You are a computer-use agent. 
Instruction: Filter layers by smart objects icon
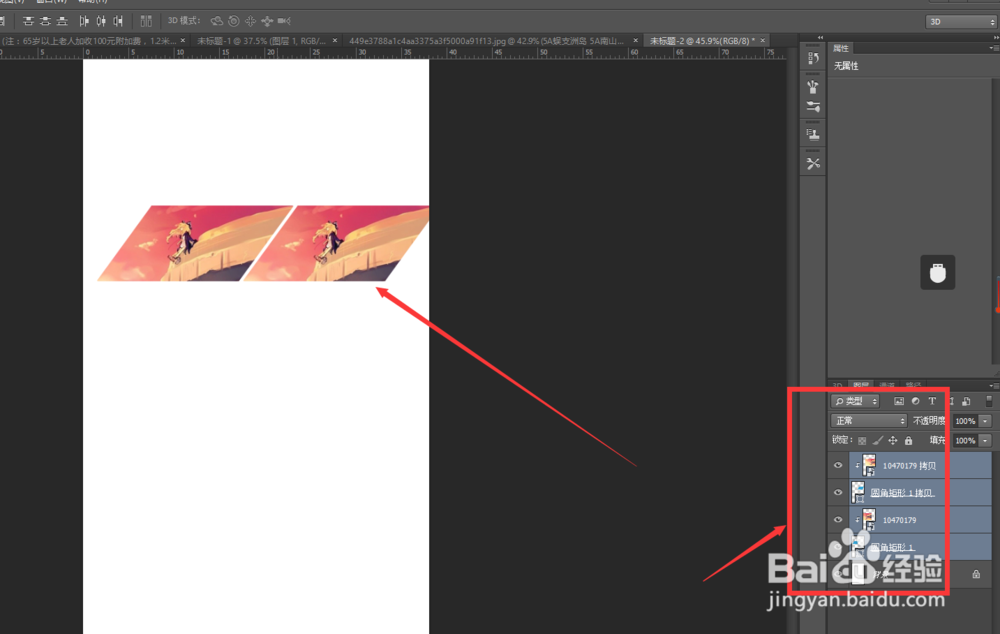(x=966, y=401)
